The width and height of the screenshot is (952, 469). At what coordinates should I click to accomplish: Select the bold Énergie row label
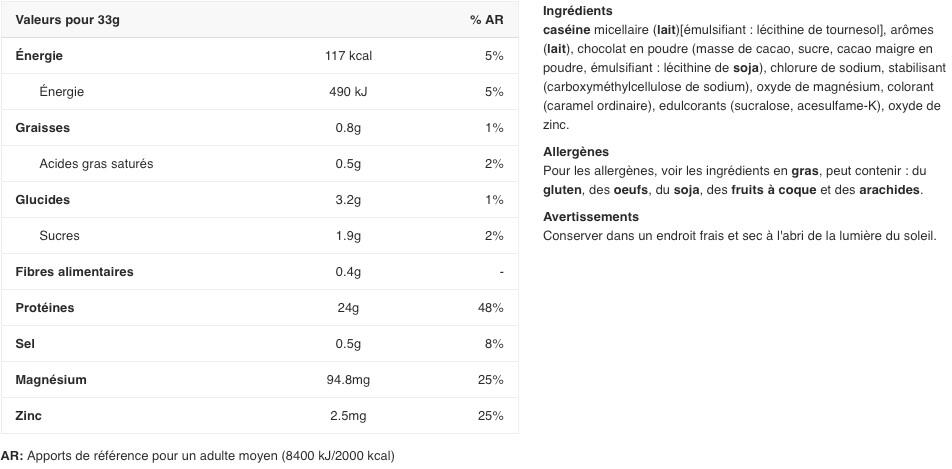click(39, 56)
